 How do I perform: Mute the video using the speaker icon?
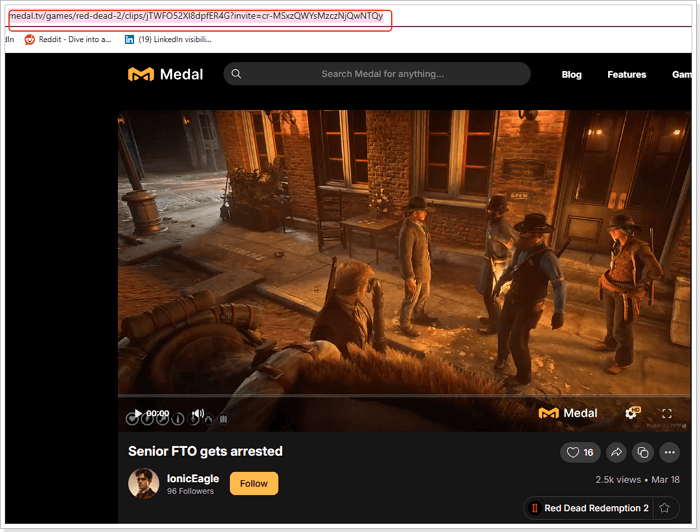tap(198, 413)
